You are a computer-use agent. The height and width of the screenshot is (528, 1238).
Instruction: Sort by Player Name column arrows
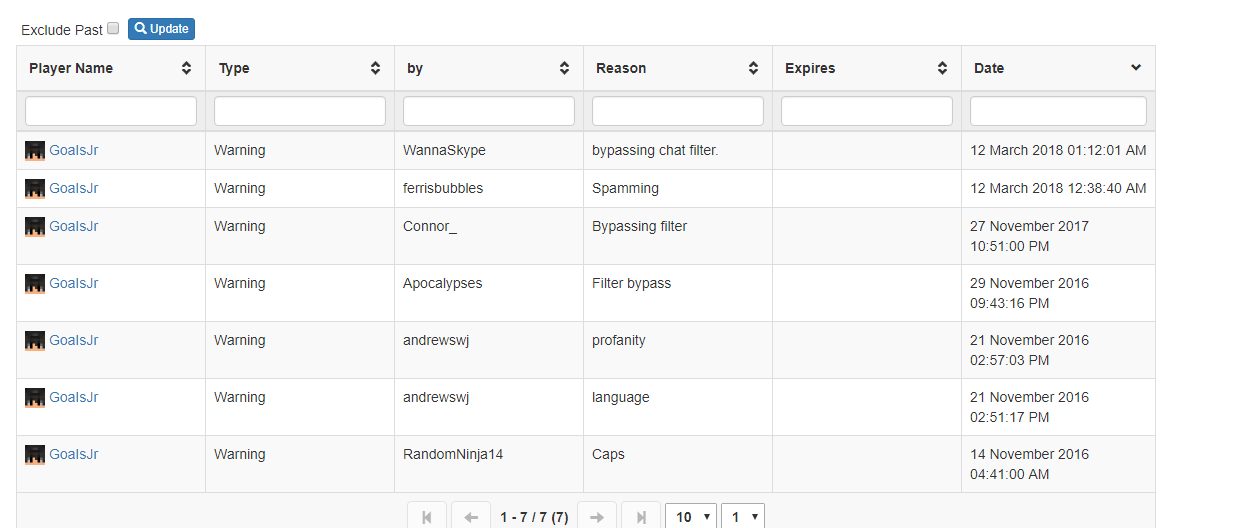tap(186, 68)
